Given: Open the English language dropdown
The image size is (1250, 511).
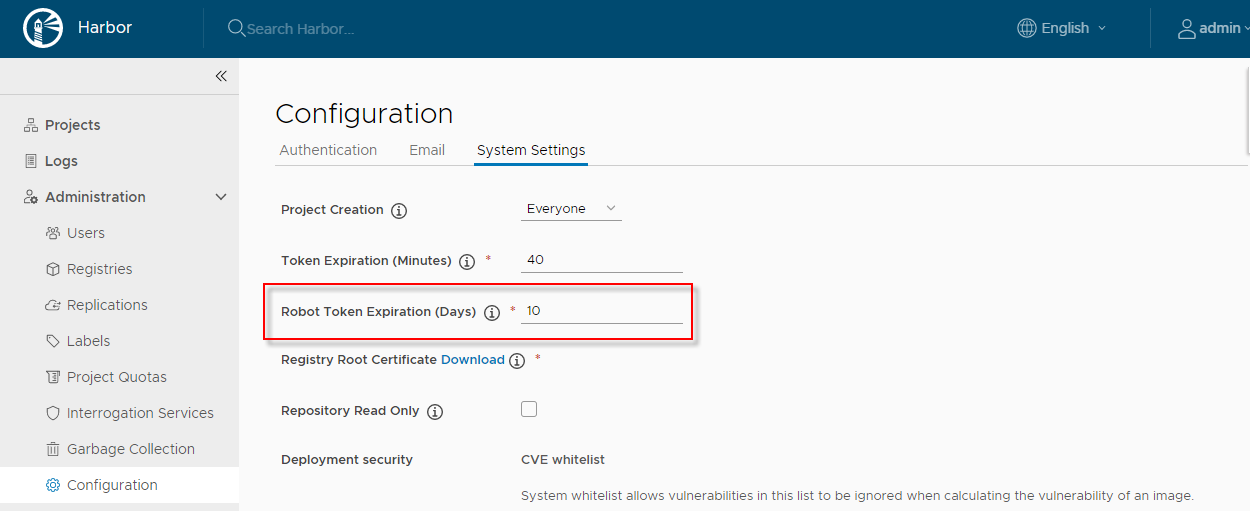Looking at the screenshot, I should [1062, 28].
